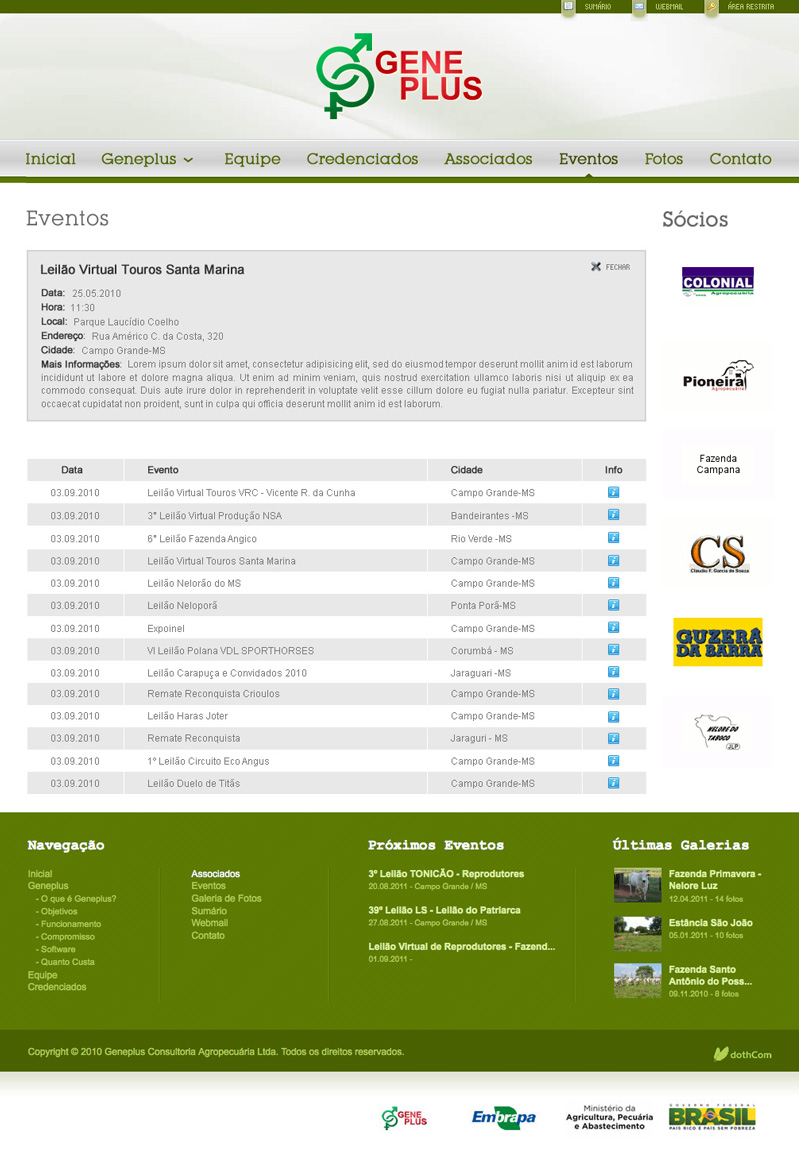The image size is (799, 1166).
Task: Open the Guzerá da Barra partner logo
Action: [x=718, y=642]
